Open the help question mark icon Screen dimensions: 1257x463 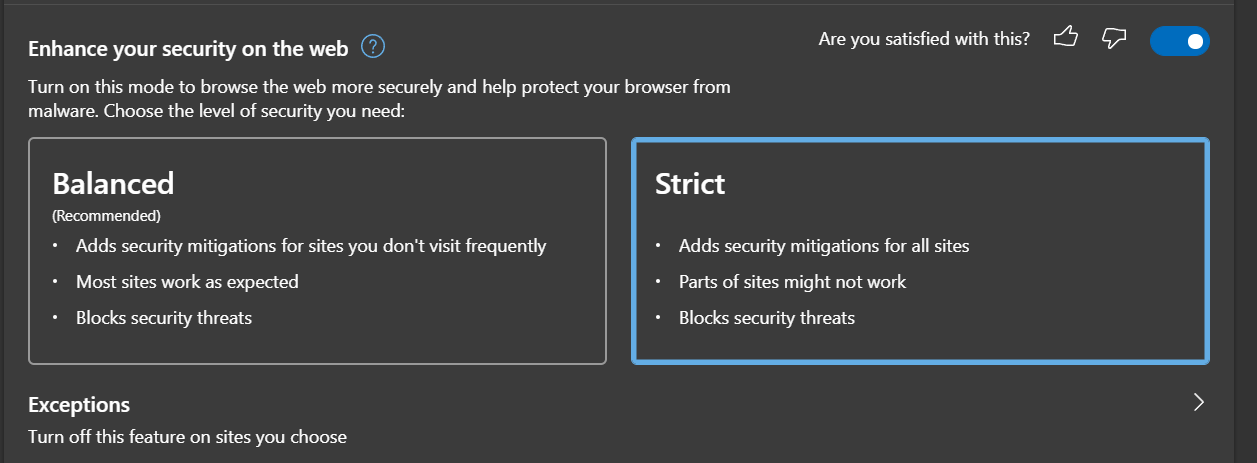373,47
